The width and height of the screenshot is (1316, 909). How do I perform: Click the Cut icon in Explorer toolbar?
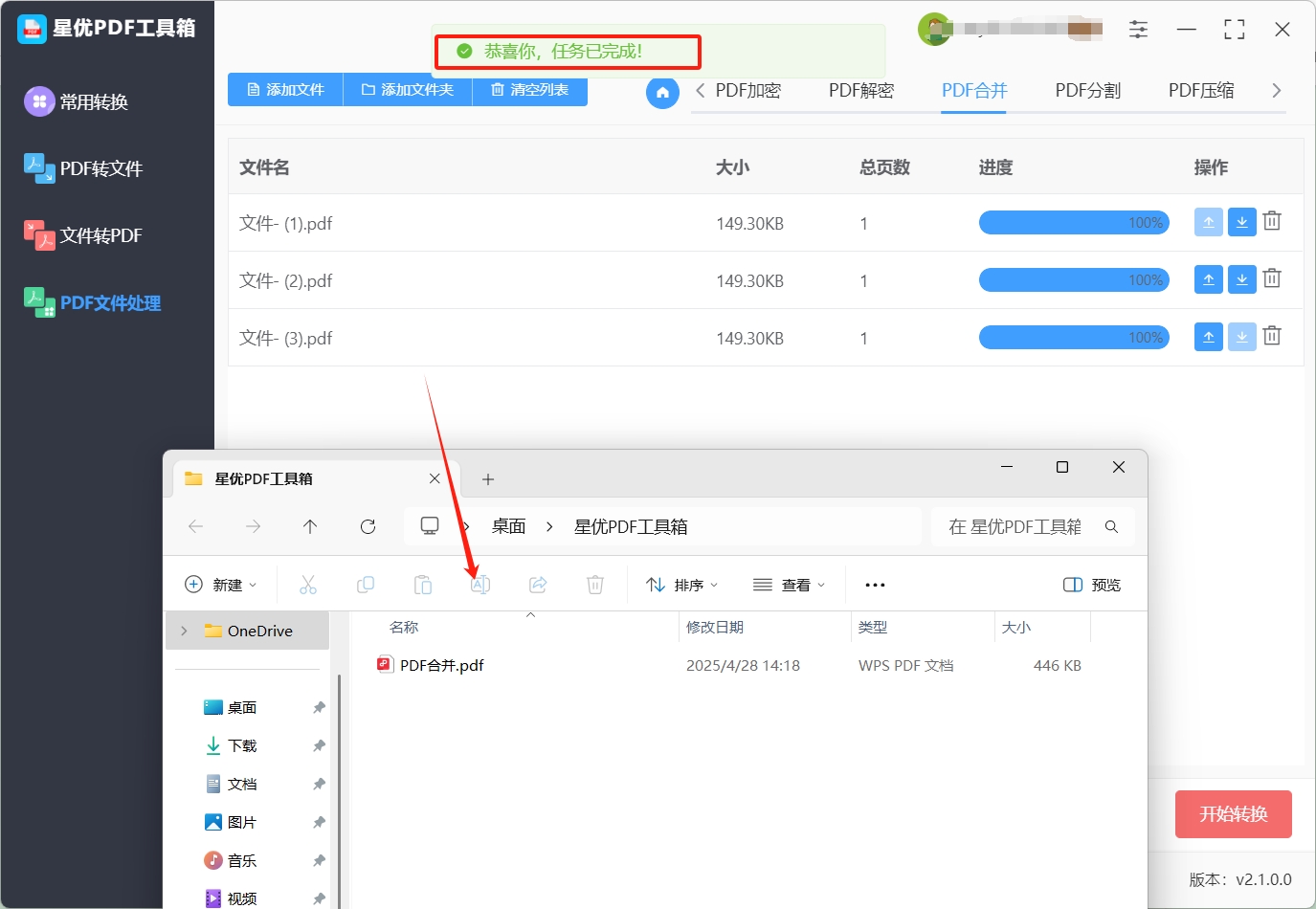(308, 585)
